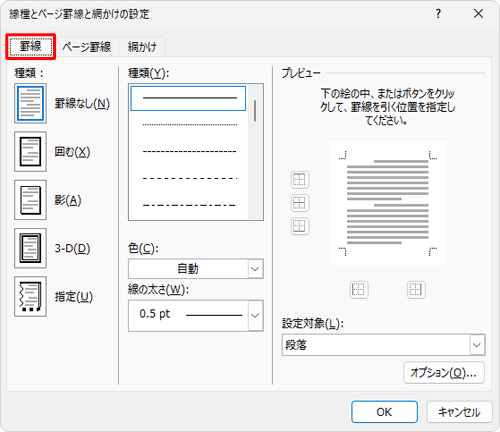Click the line style list scrollbar thumb
The width and height of the screenshot is (500, 432).
tap(255, 111)
